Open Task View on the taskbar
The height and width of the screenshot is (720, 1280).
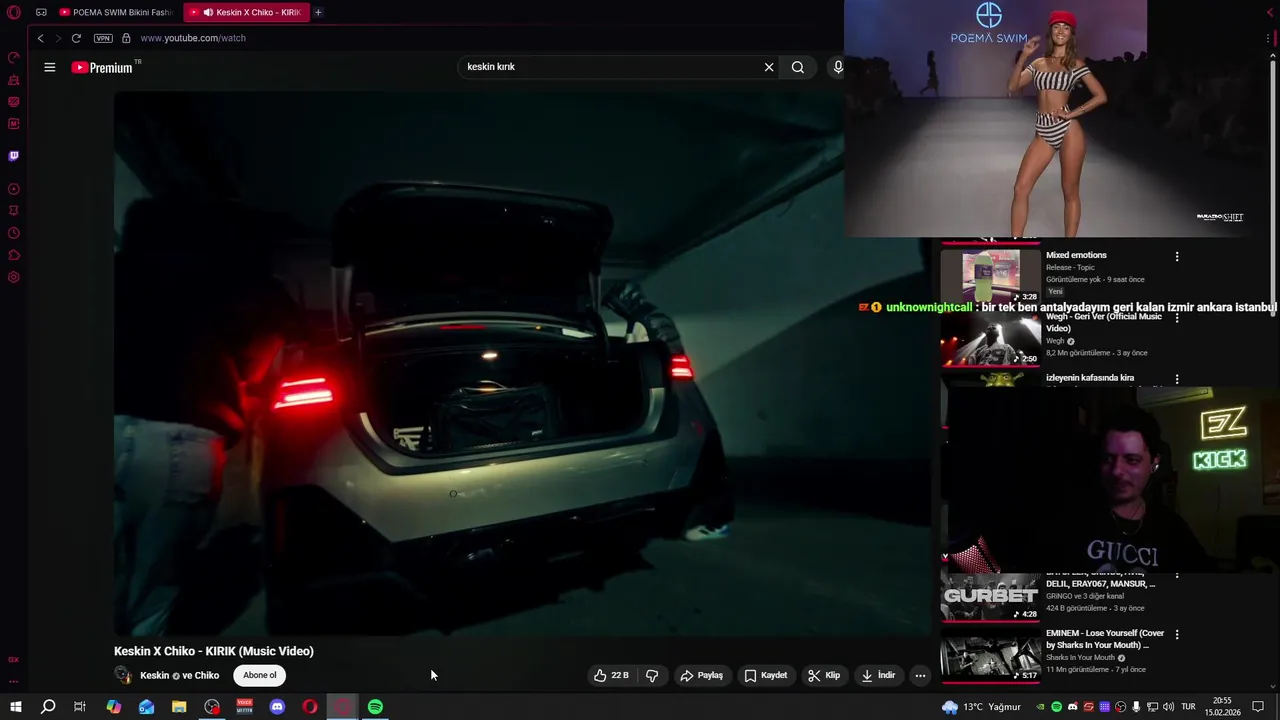pyautogui.click(x=80, y=707)
